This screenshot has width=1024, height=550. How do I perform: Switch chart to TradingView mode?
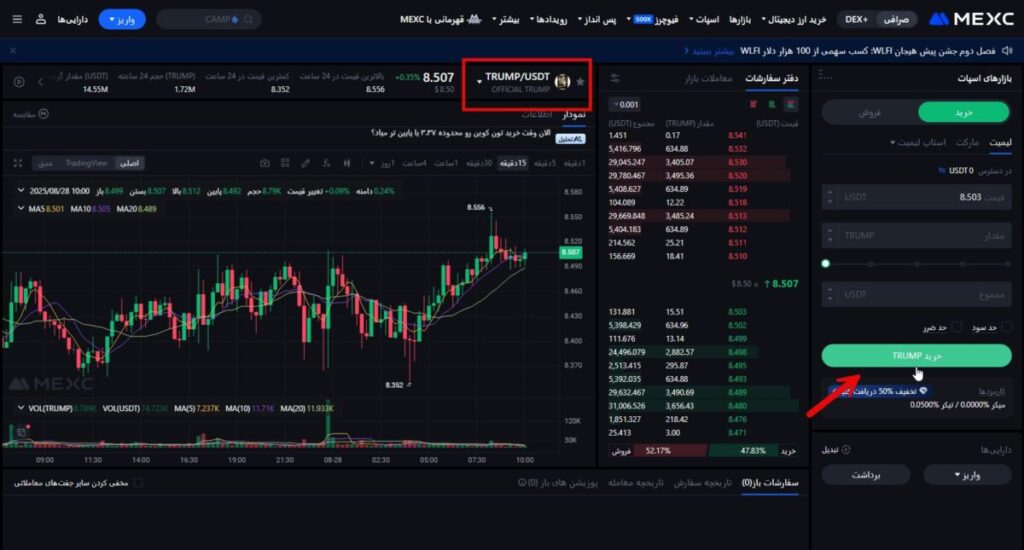tap(86, 163)
